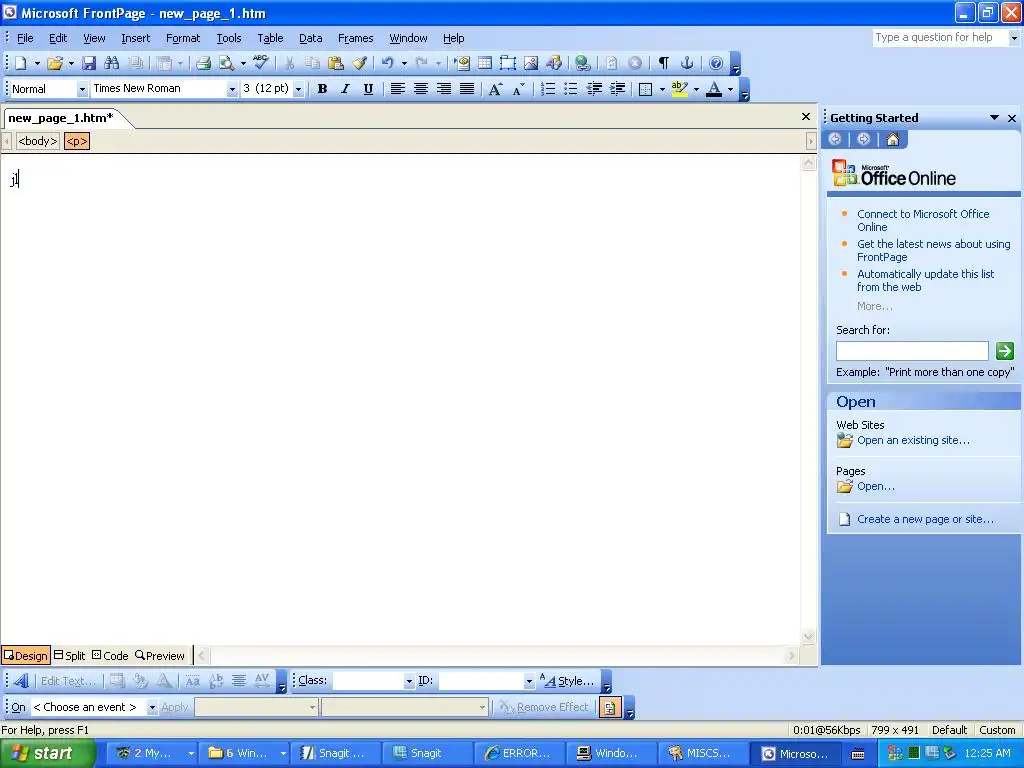Screen dimensions: 1024x768
Task: Click the Open folder toolbar icon
Action: pyautogui.click(x=55, y=63)
